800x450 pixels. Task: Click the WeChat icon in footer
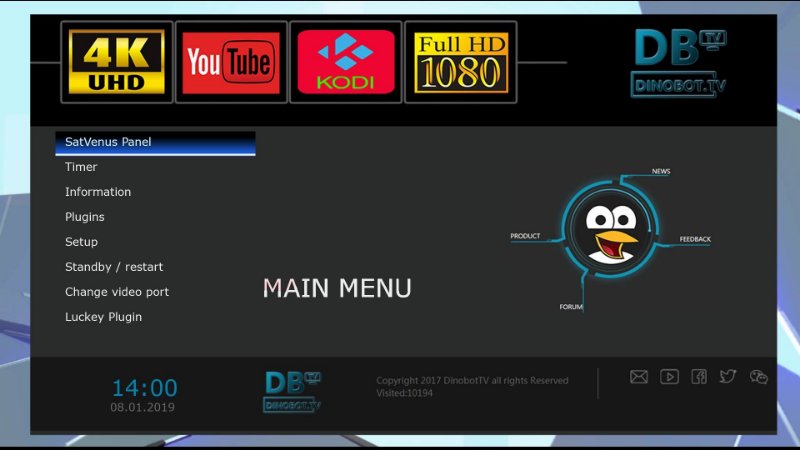pyautogui.click(x=759, y=377)
